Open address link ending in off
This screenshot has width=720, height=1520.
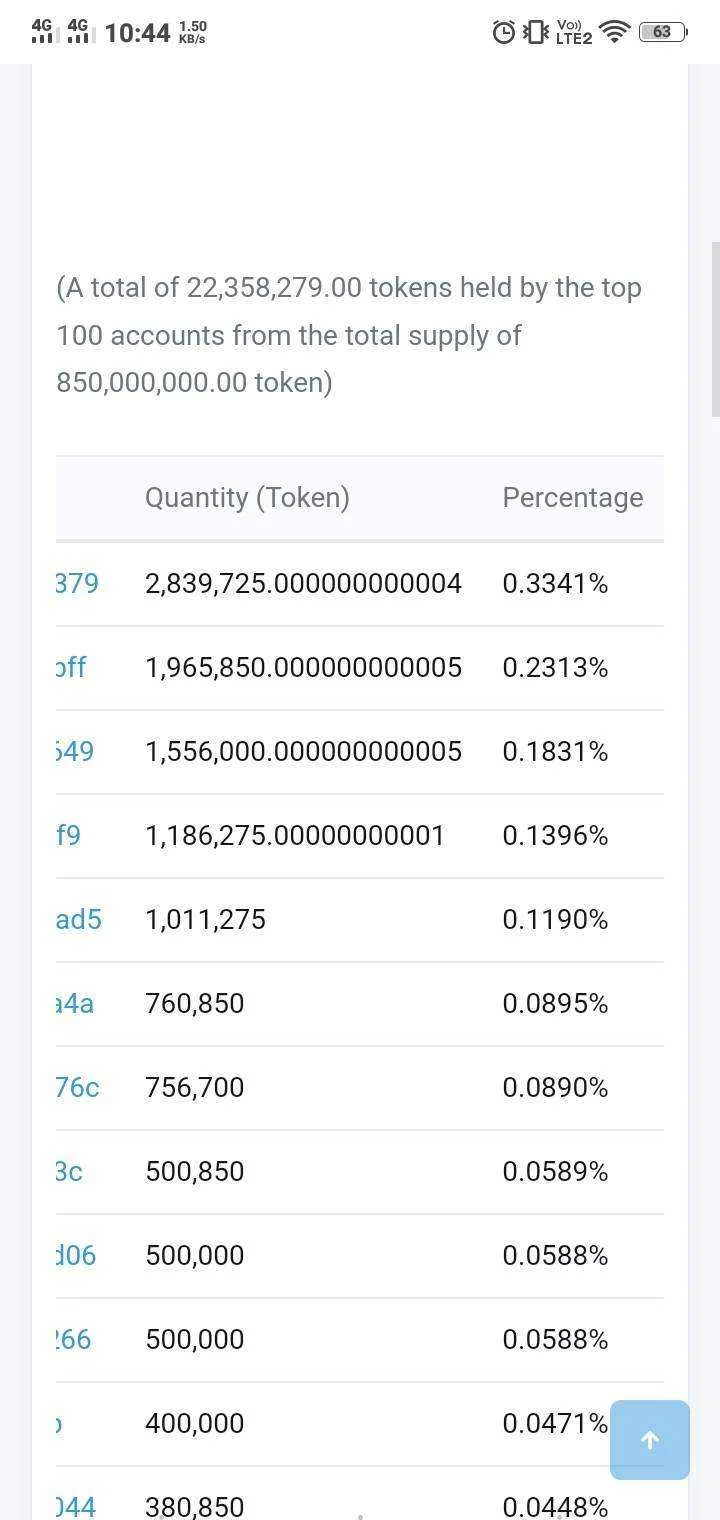pos(71,667)
